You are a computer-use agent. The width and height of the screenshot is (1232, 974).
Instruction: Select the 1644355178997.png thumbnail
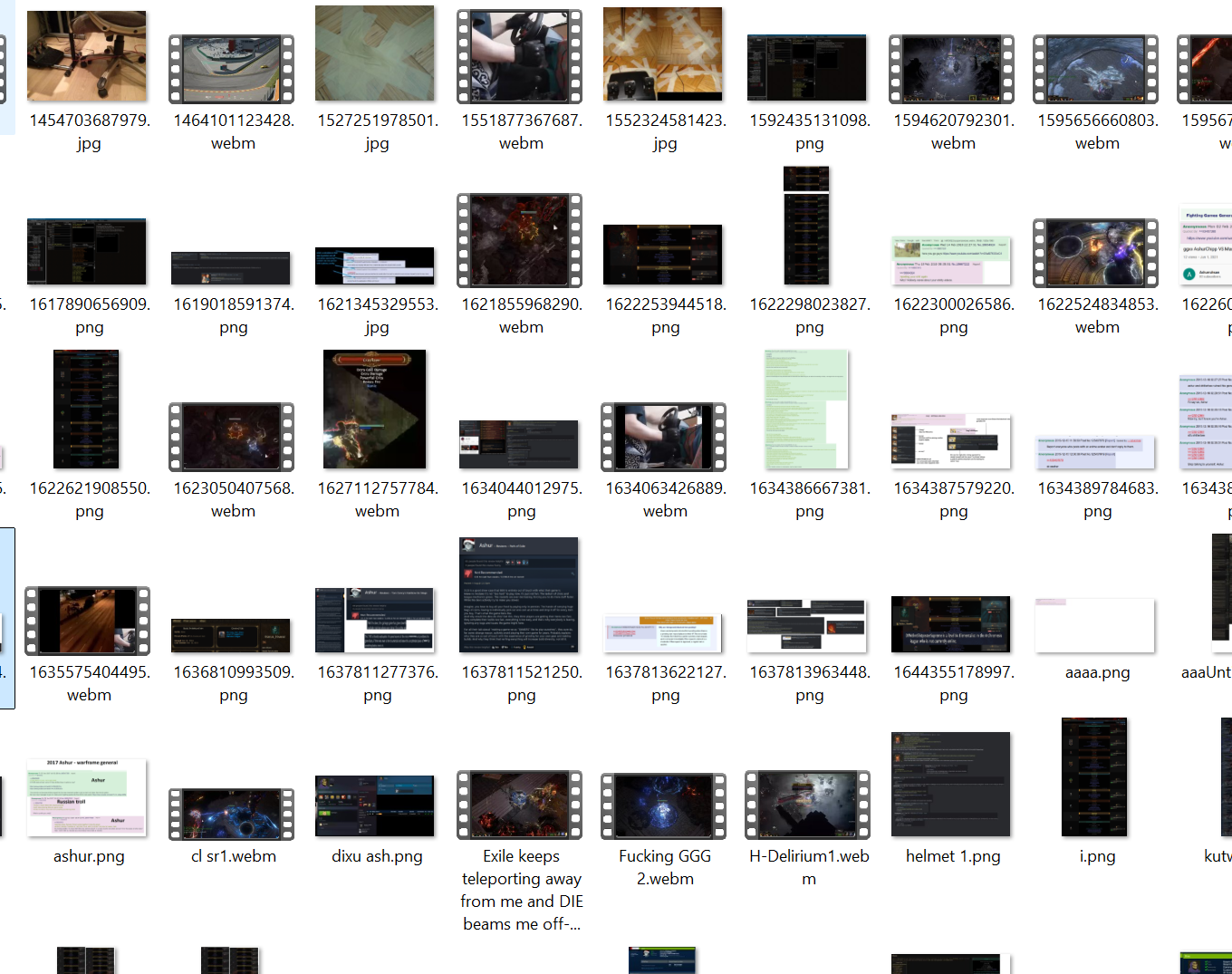(x=951, y=624)
